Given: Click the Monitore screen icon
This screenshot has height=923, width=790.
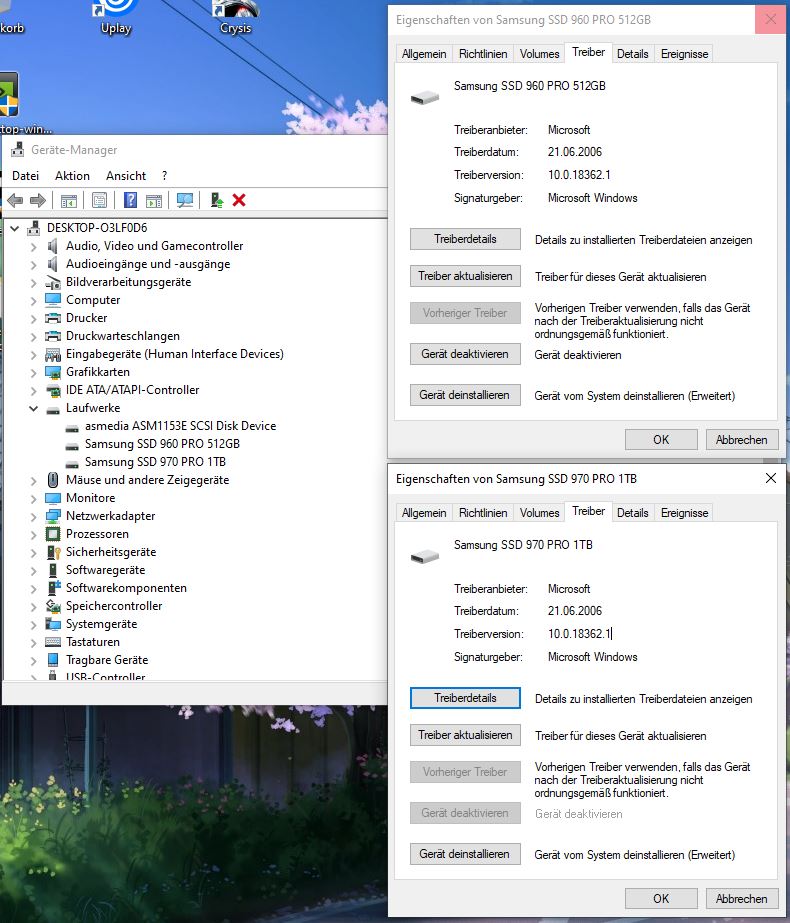Looking at the screenshot, I should [x=53, y=498].
